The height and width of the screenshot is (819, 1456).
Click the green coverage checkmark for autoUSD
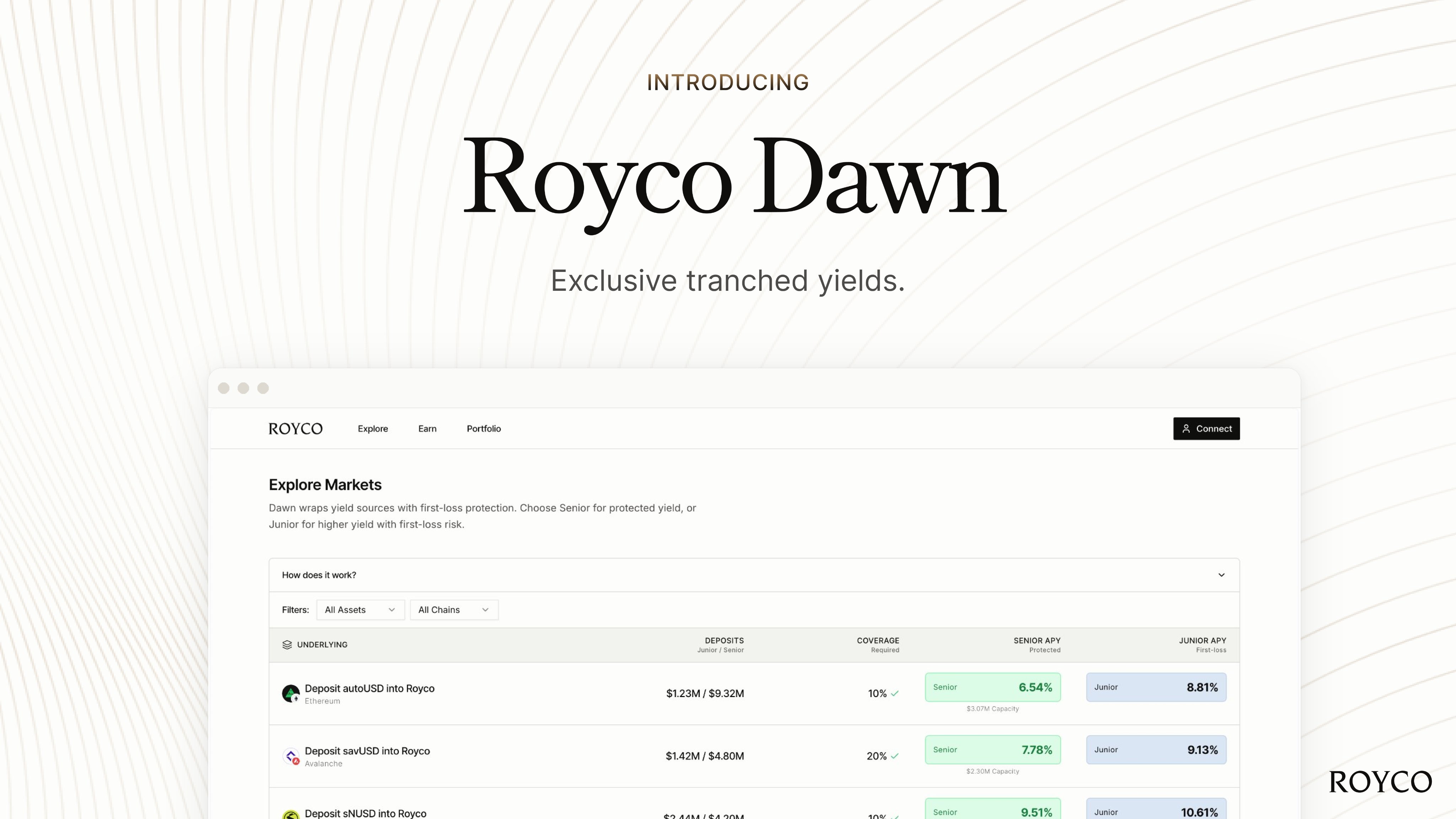(x=895, y=694)
